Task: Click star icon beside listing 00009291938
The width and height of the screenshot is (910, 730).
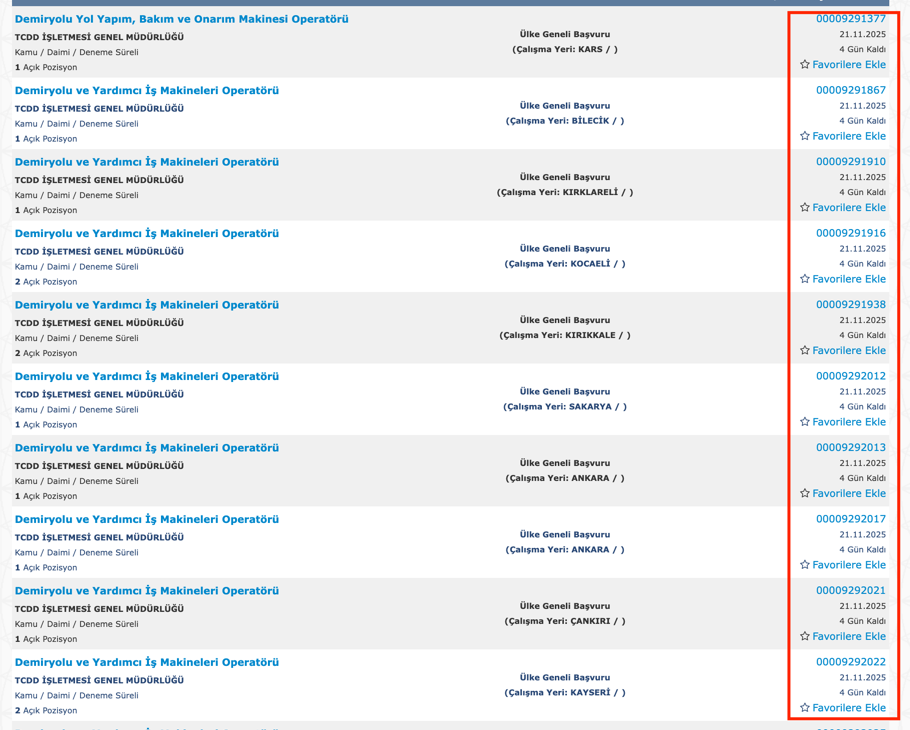Action: coord(805,351)
